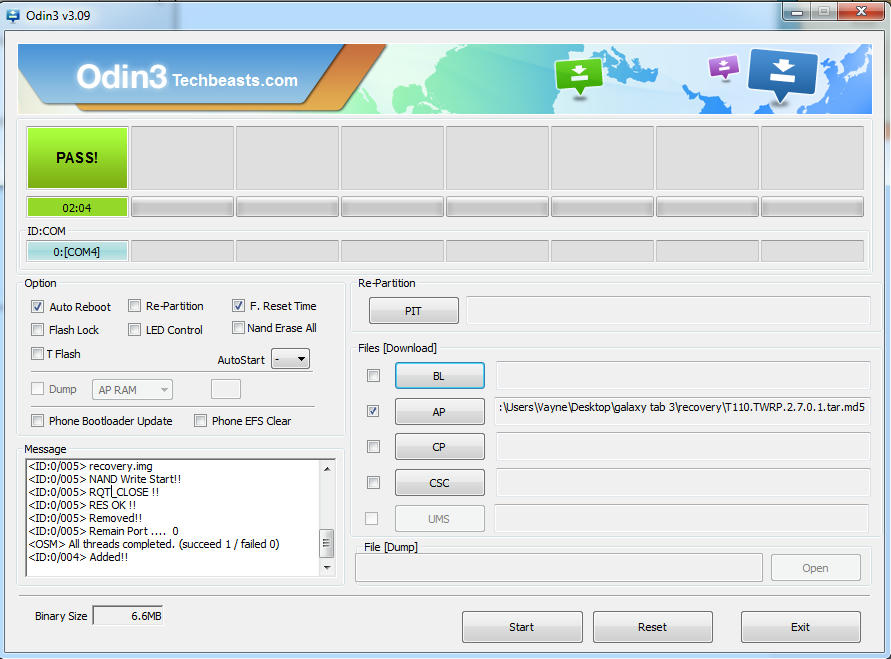Click the "recovery.img" log line
Image resolution: width=891 pixels, height=659 pixels.
(x=90, y=466)
